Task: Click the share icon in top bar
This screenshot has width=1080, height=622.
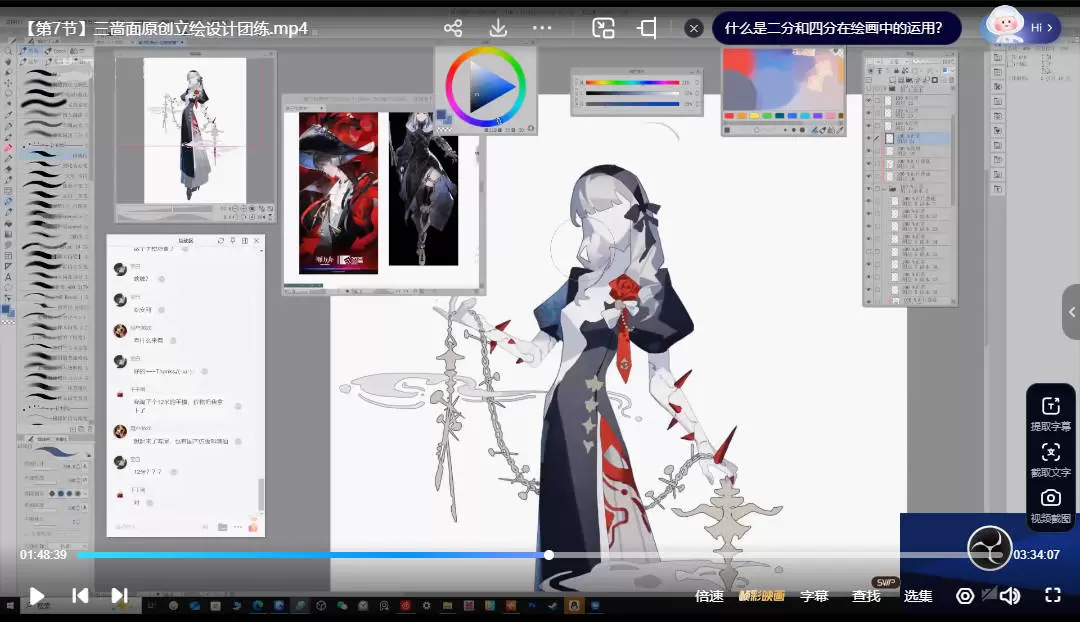Action: coord(453,28)
